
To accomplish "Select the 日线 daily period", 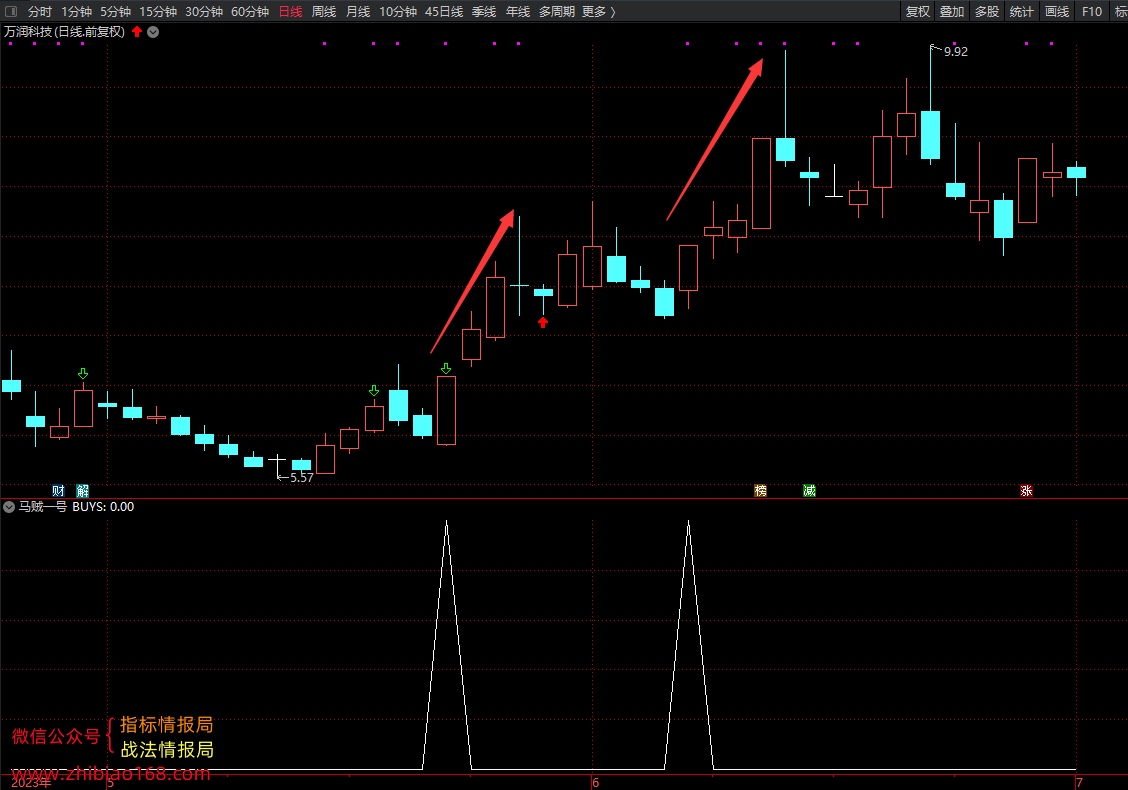I will click(291, 12).
